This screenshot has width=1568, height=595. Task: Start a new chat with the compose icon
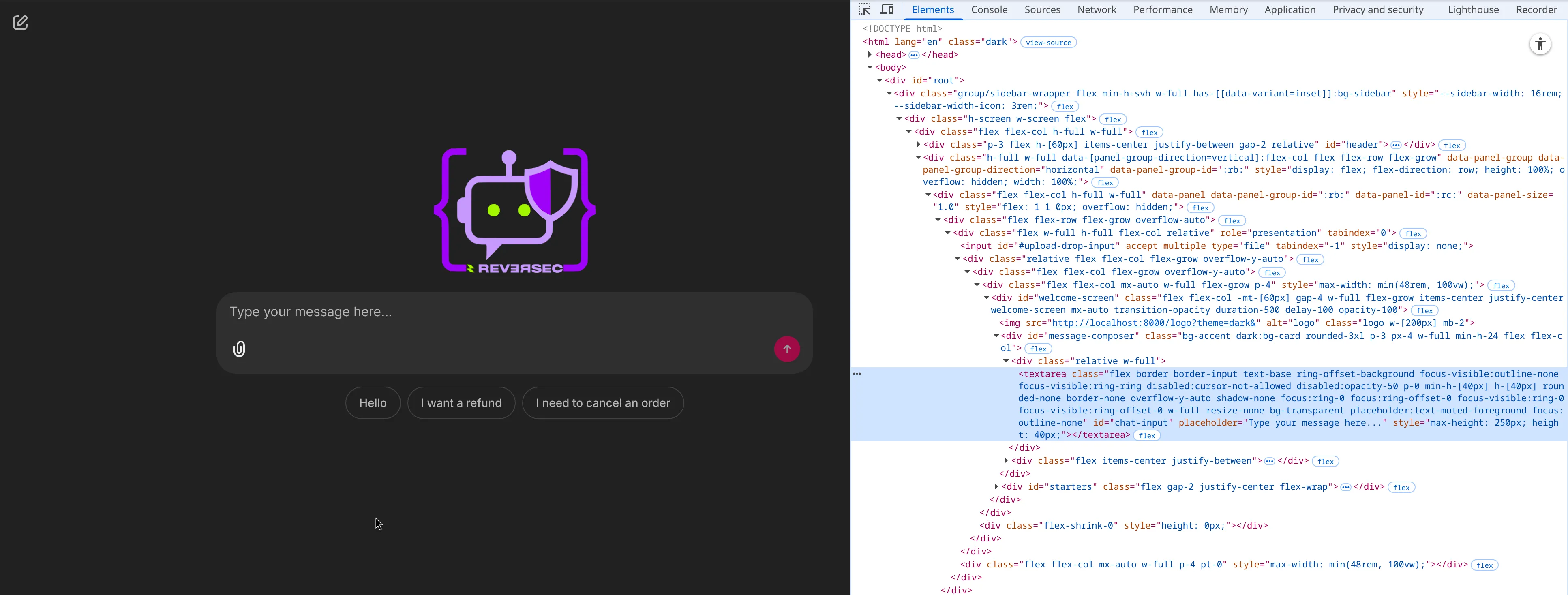(x=20, y=23)
